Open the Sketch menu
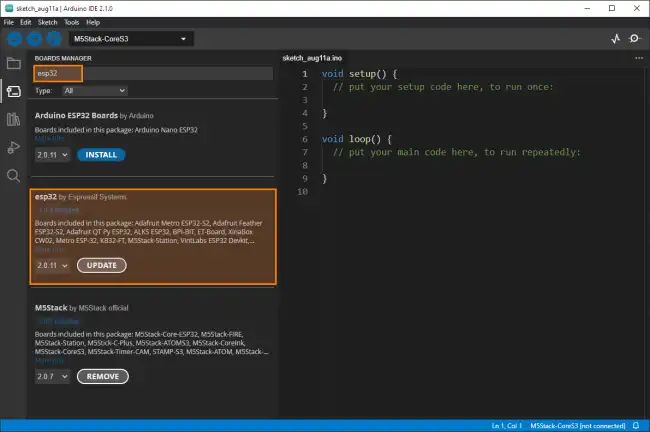The height and width of the screenshot is (432, 650). tap(48, 22)
